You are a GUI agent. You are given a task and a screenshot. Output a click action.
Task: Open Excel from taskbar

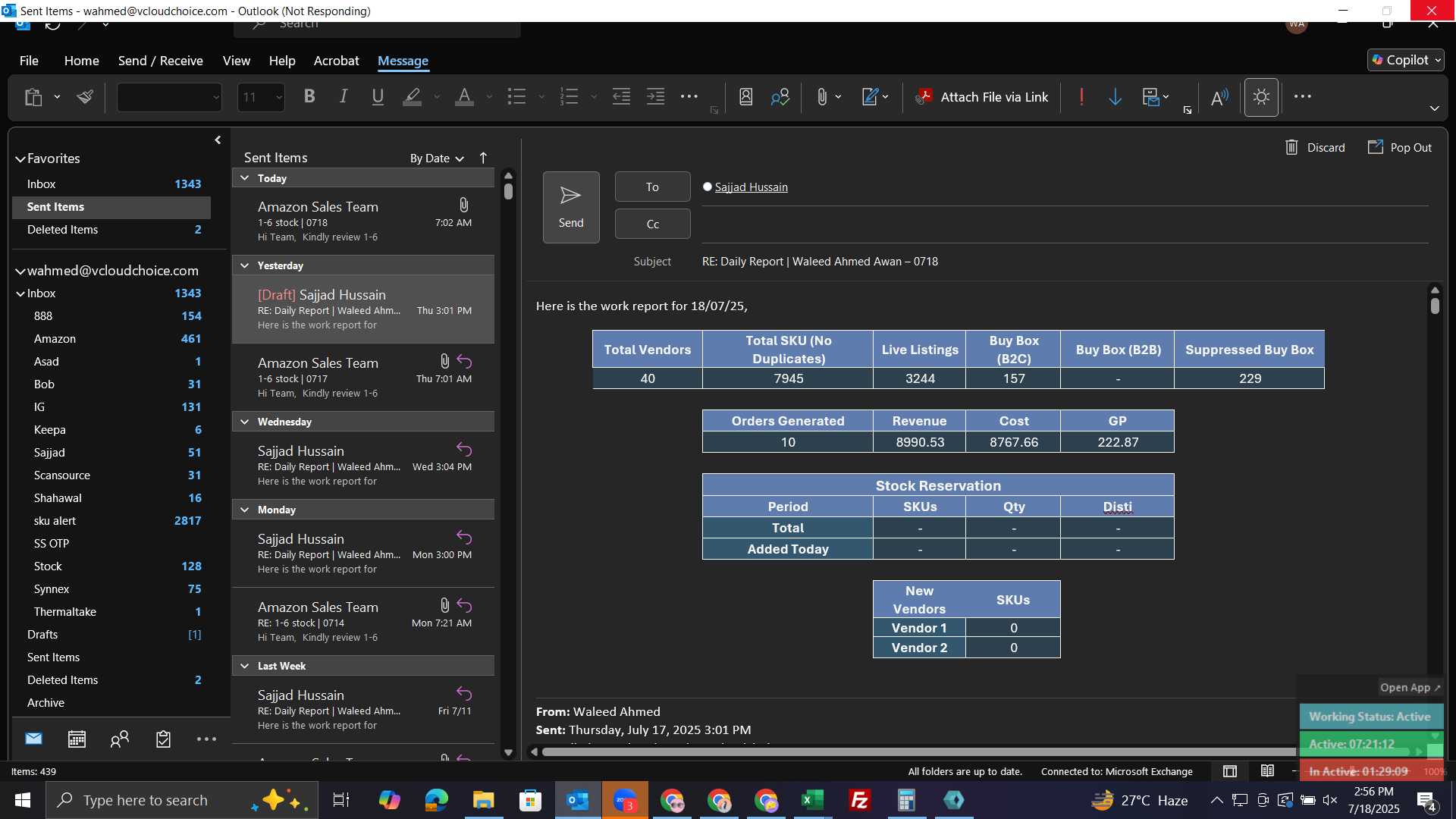pyautogui.click(x=813, y=800)
